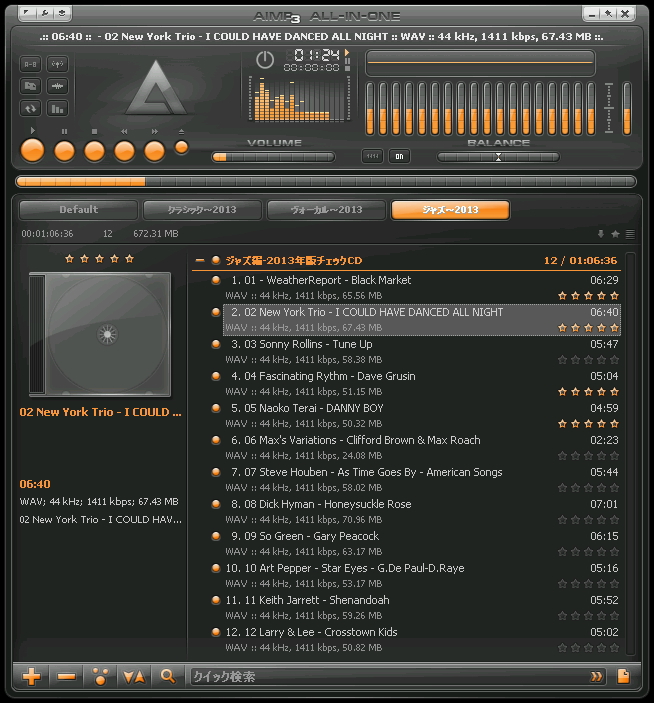
Task: Select the ジャズ~2013 playlist tab
Action: pos(450,210)
